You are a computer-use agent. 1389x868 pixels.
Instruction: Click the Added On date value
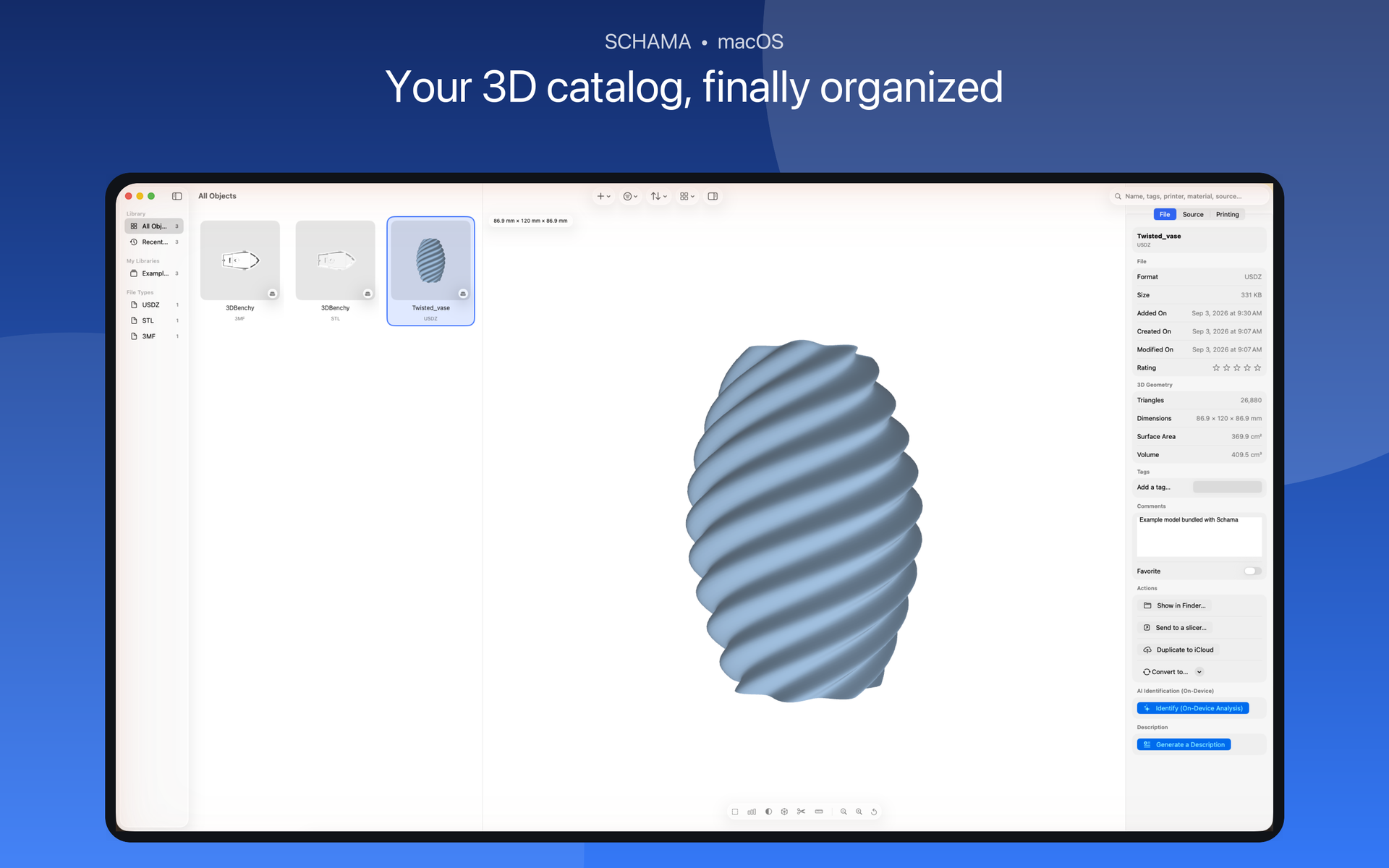(1226, 313)
